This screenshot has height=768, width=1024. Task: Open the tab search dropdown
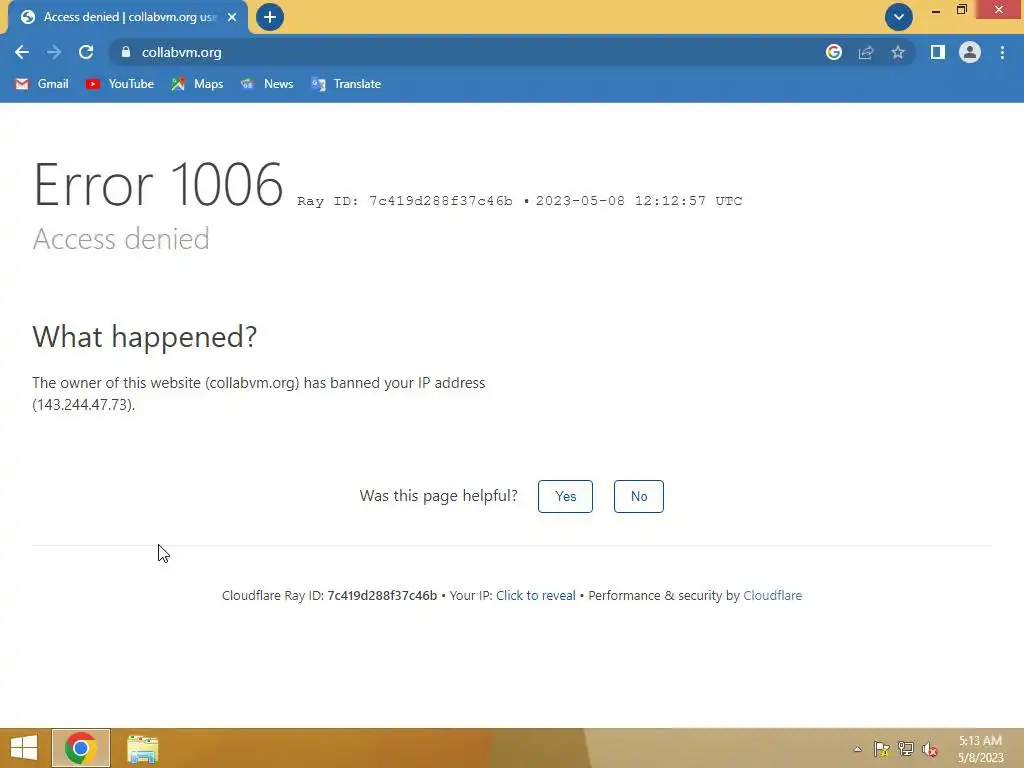(899, 17)
